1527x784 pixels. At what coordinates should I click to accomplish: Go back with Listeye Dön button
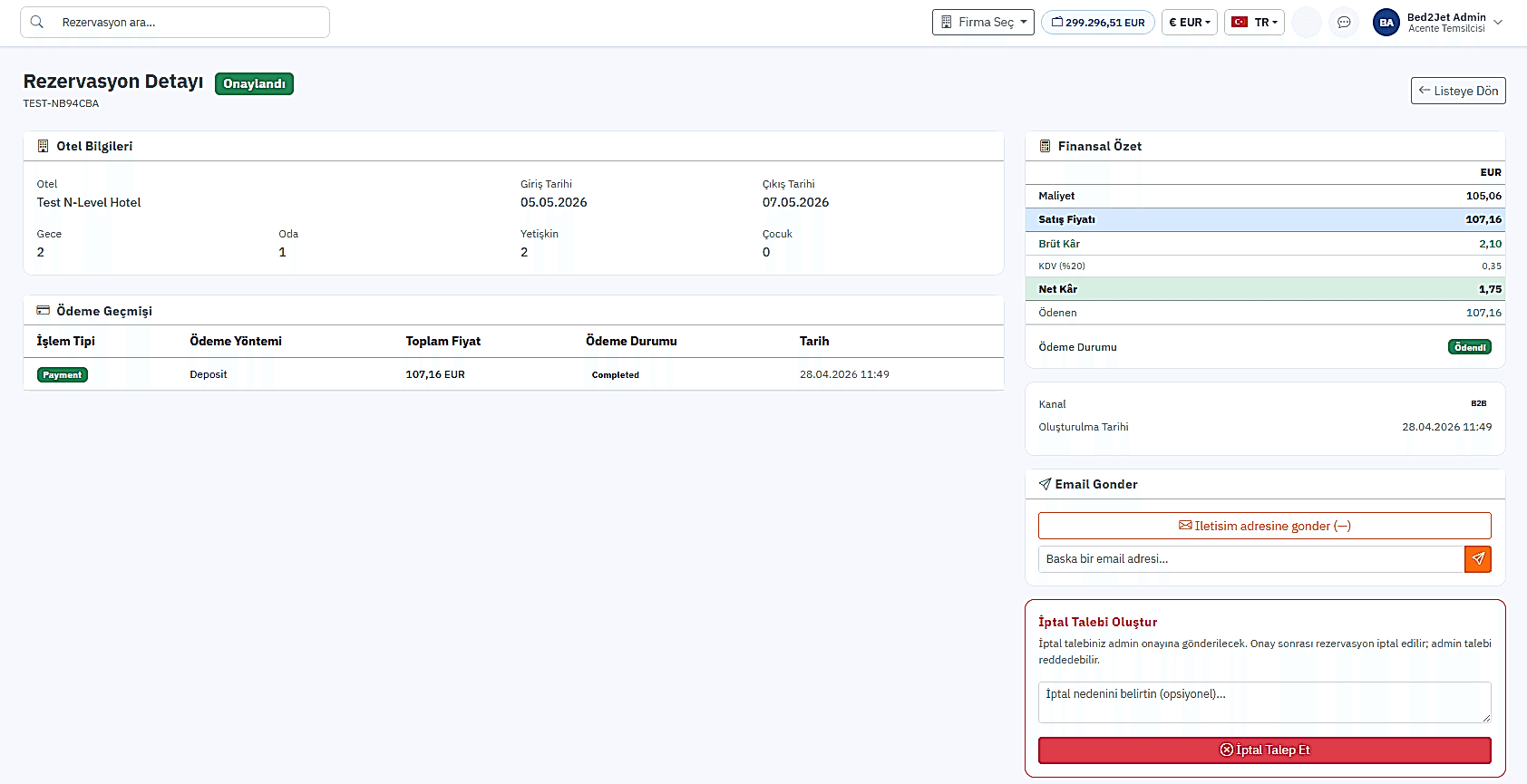tap(1458, 91)
